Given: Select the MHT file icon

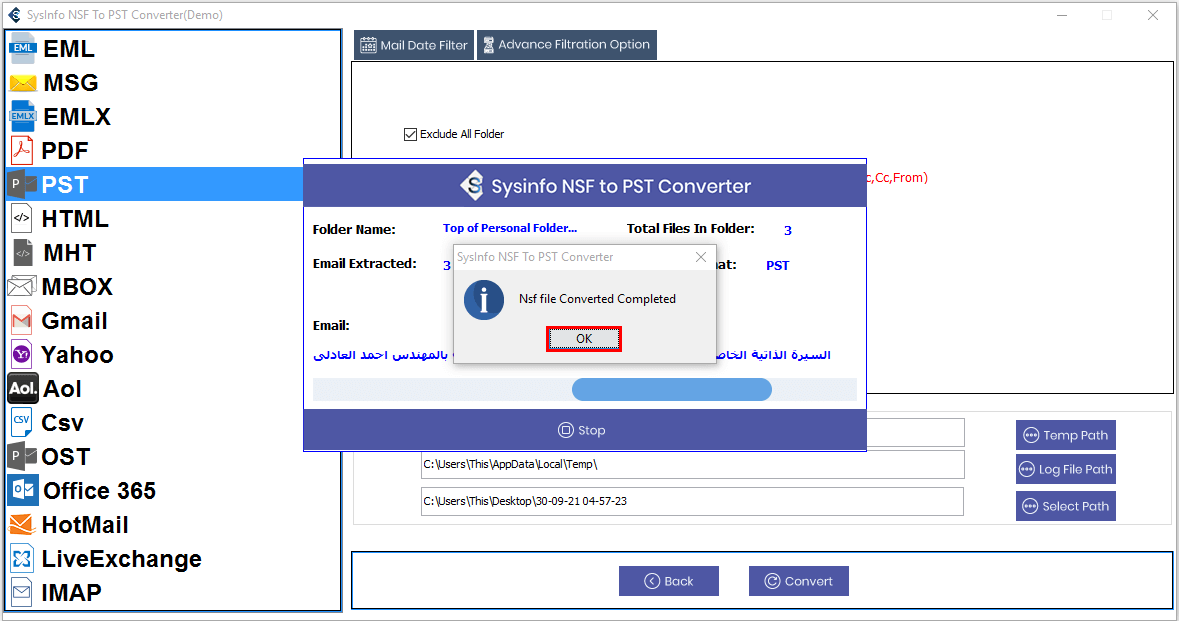Looking at the screenshot, I should coord(23,253).
